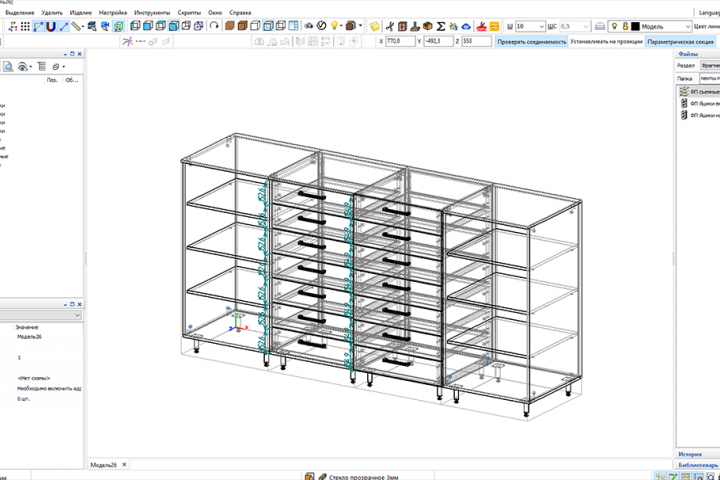This screenshot has height=480, width=720.
Task: Click the stamp tool icon
Action: point(415,27)
